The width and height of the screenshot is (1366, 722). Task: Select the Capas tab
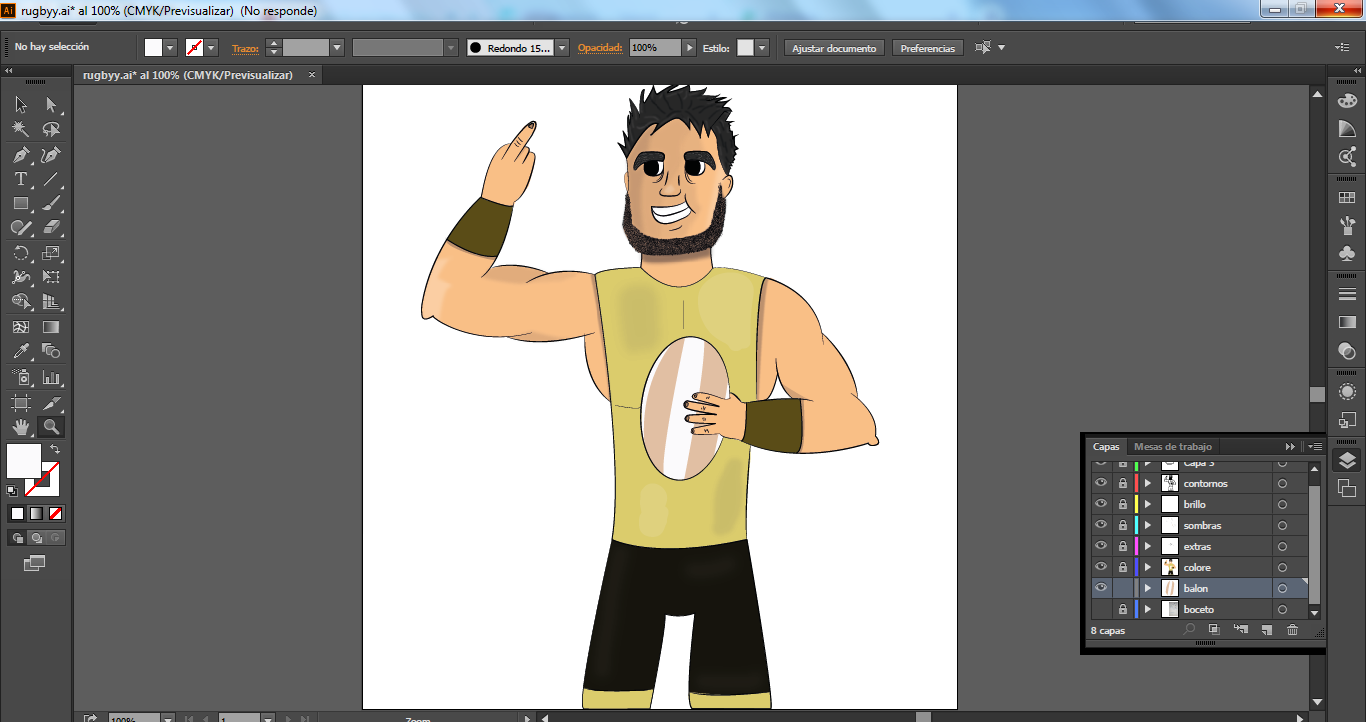tap(1106, 446)
